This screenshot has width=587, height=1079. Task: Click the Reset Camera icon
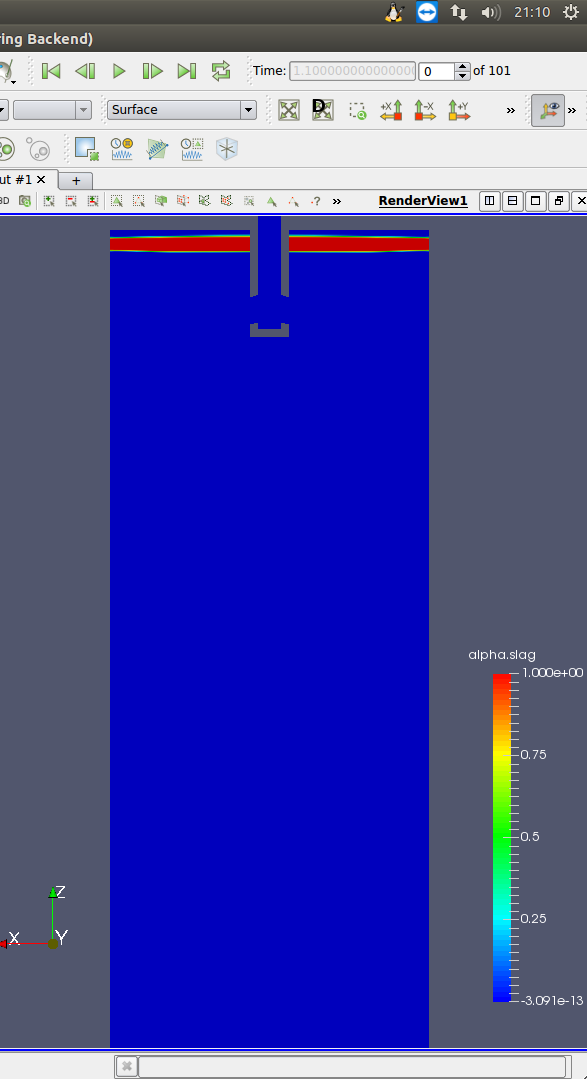289,110
